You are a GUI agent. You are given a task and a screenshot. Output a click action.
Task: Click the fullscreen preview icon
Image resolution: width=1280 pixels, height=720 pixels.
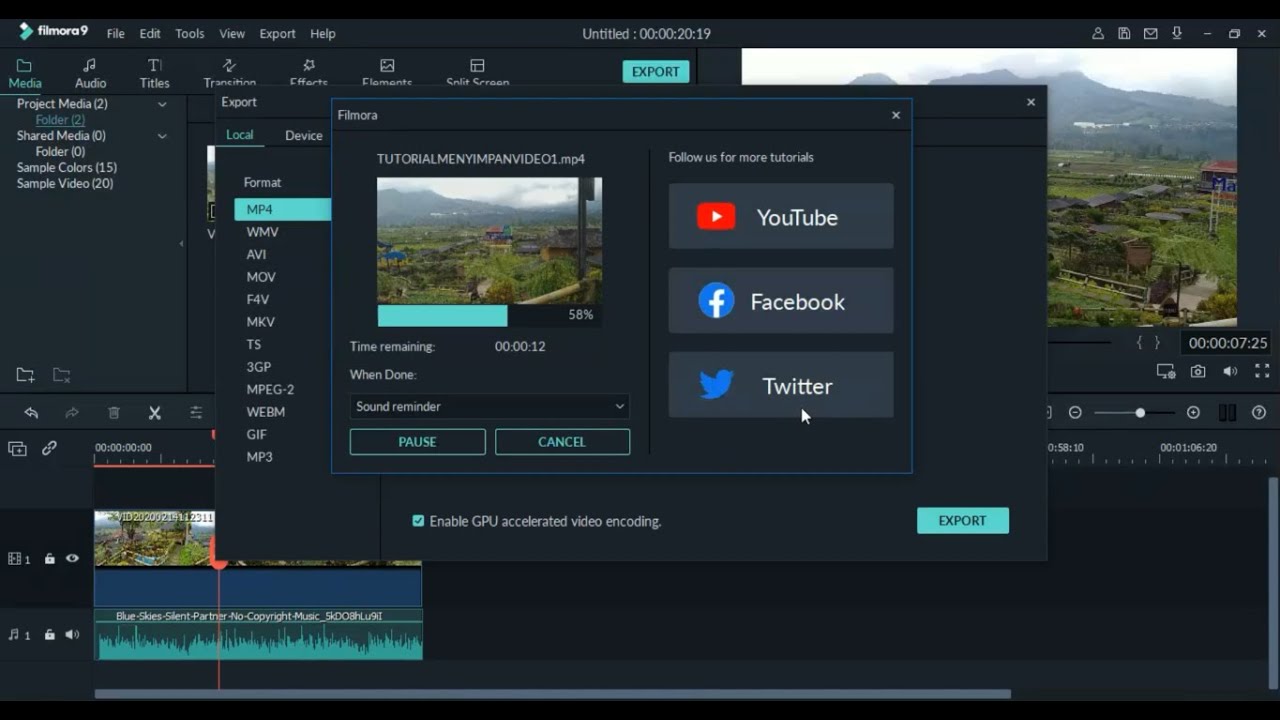[x=1262, y=371]
